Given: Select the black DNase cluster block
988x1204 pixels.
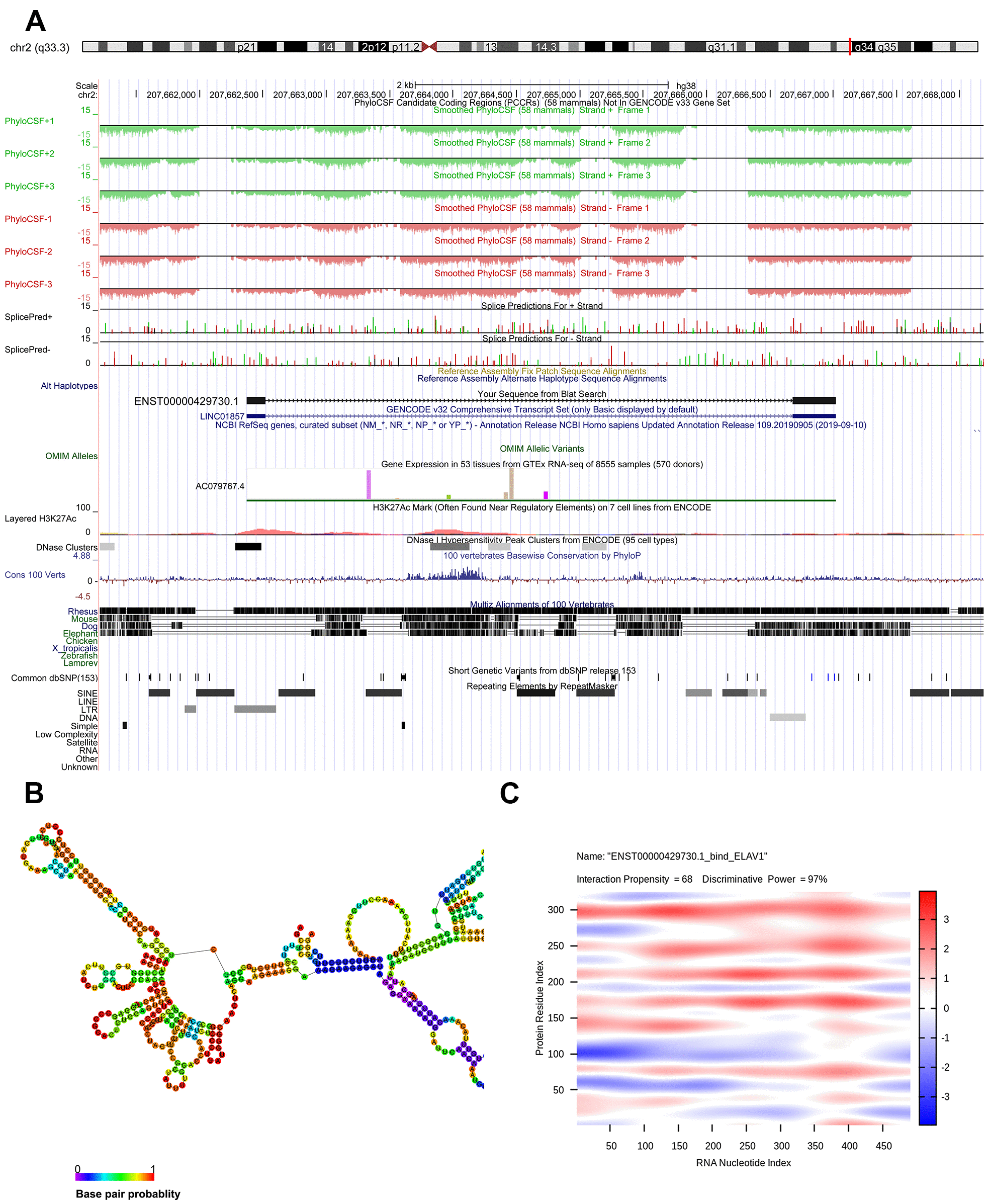Looking at the screenshot, I should pos(248,547).
